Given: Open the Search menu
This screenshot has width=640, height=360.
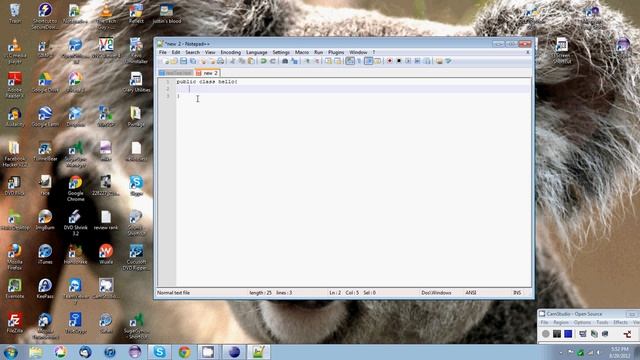Looking at the screenshot, I should [x=192, y=52].
